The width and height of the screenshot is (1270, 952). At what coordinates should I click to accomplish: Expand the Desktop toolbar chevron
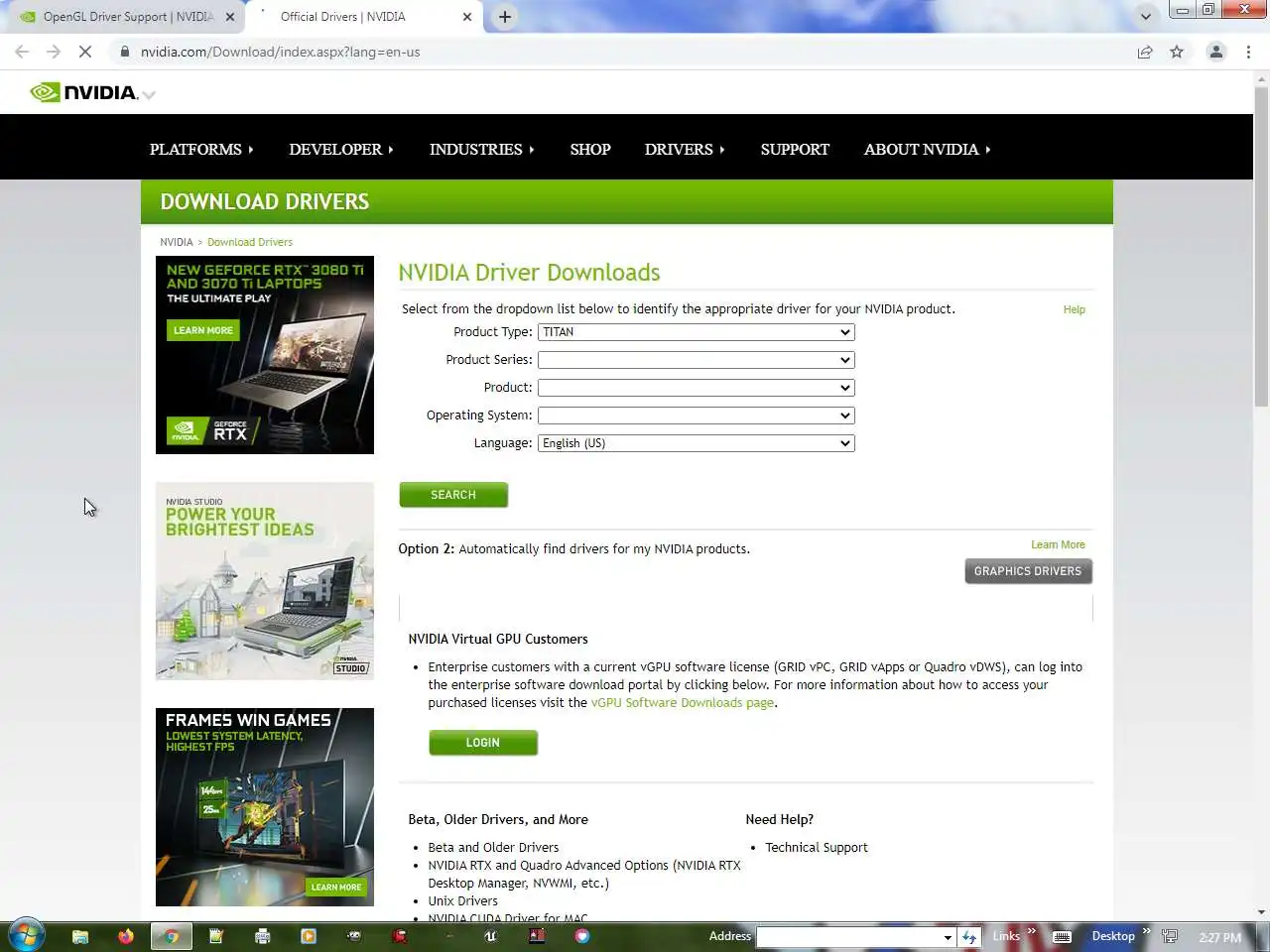[x=1146, y=931]
